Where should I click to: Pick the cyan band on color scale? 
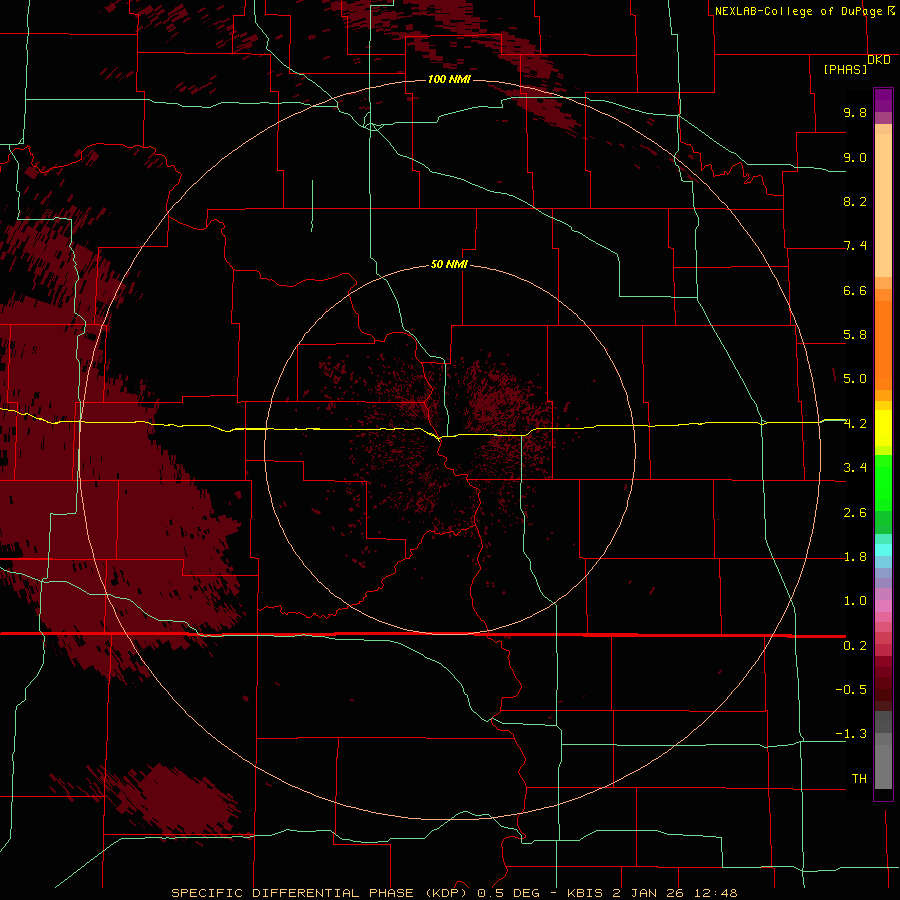883,550
